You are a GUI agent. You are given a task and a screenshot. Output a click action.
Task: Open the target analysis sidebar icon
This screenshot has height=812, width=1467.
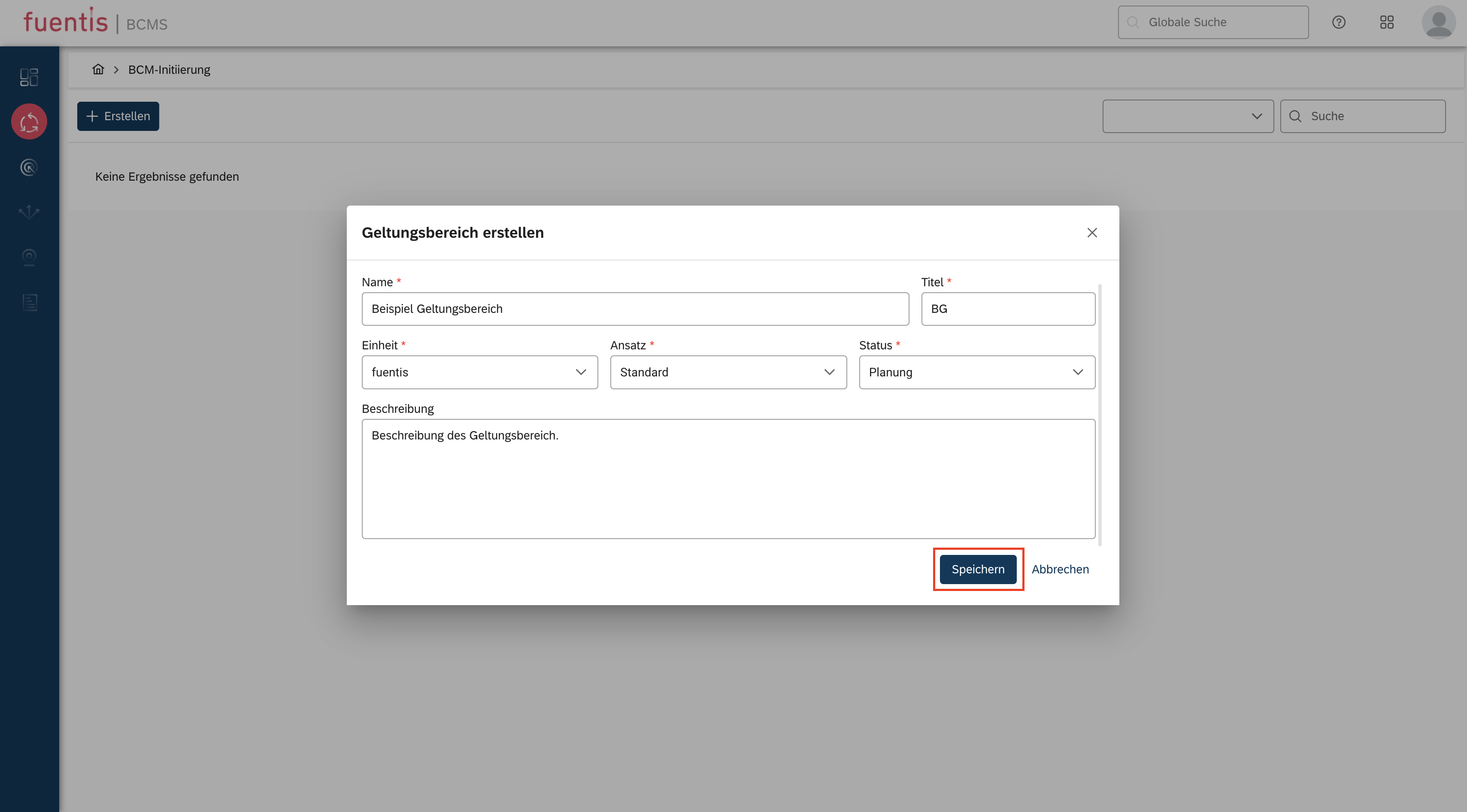[x=29, y=167]
